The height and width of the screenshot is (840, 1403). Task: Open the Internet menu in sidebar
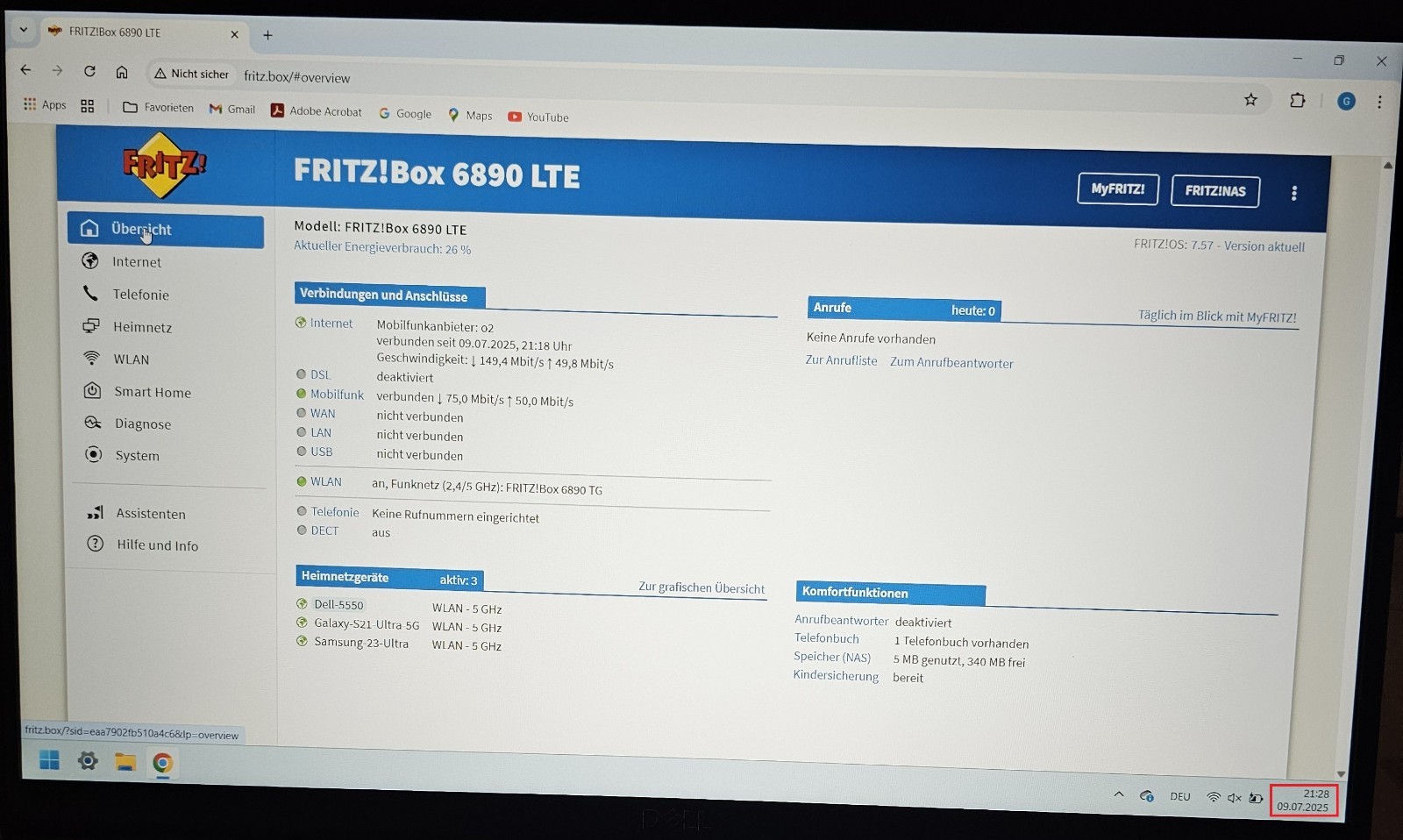pyautogui.click(x=136, y=262)
